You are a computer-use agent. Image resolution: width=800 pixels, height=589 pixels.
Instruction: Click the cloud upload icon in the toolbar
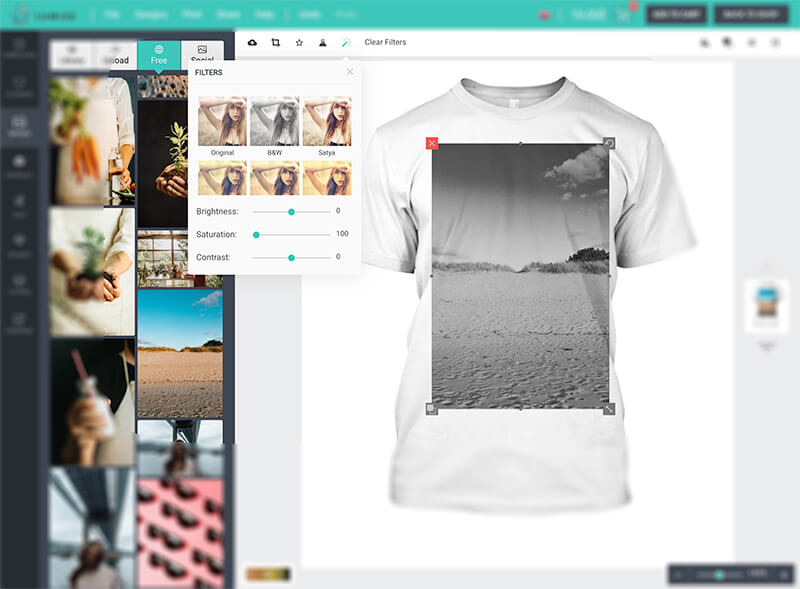pos(252,42)
